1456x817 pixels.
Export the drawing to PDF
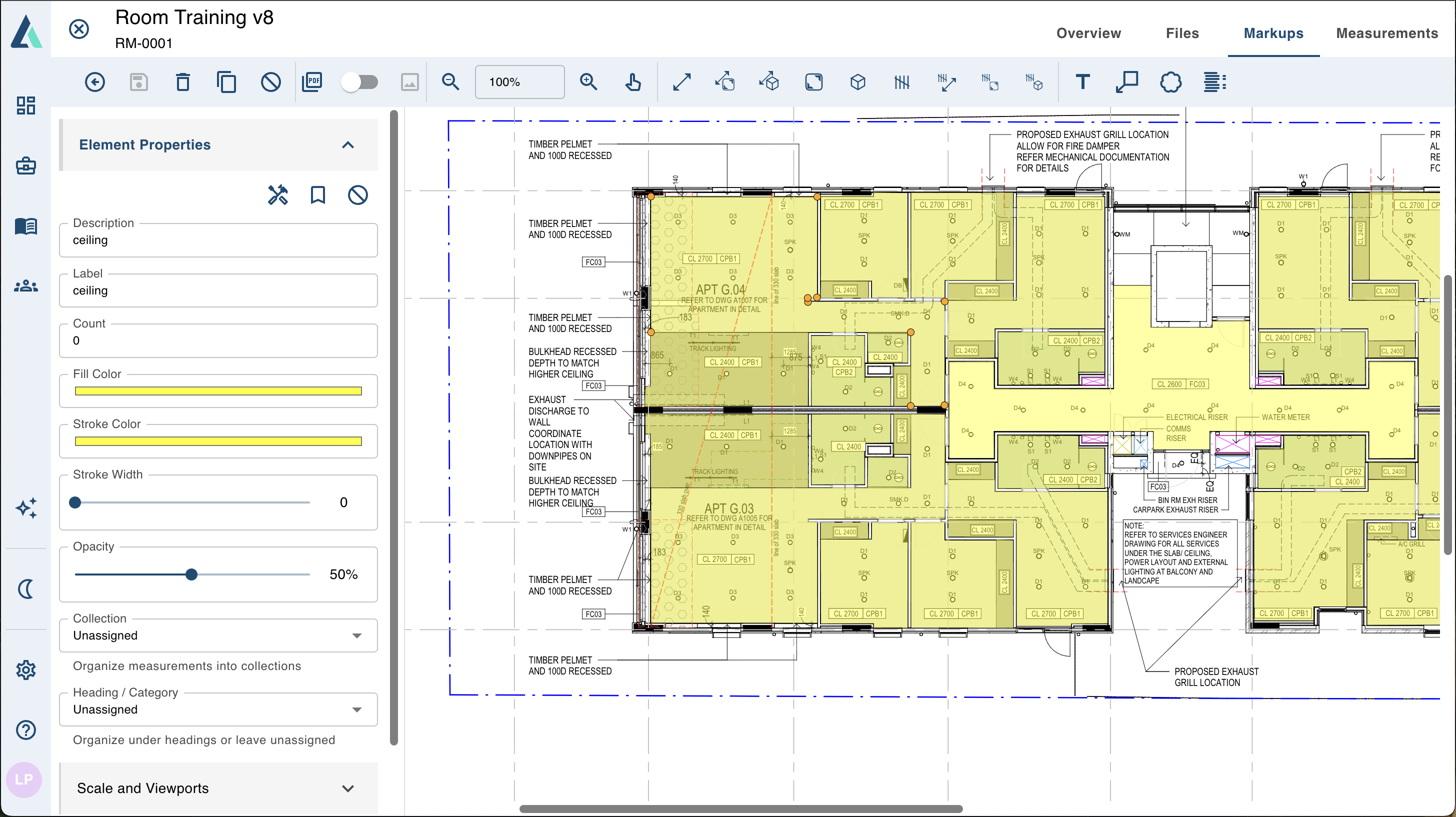[312, 82]
